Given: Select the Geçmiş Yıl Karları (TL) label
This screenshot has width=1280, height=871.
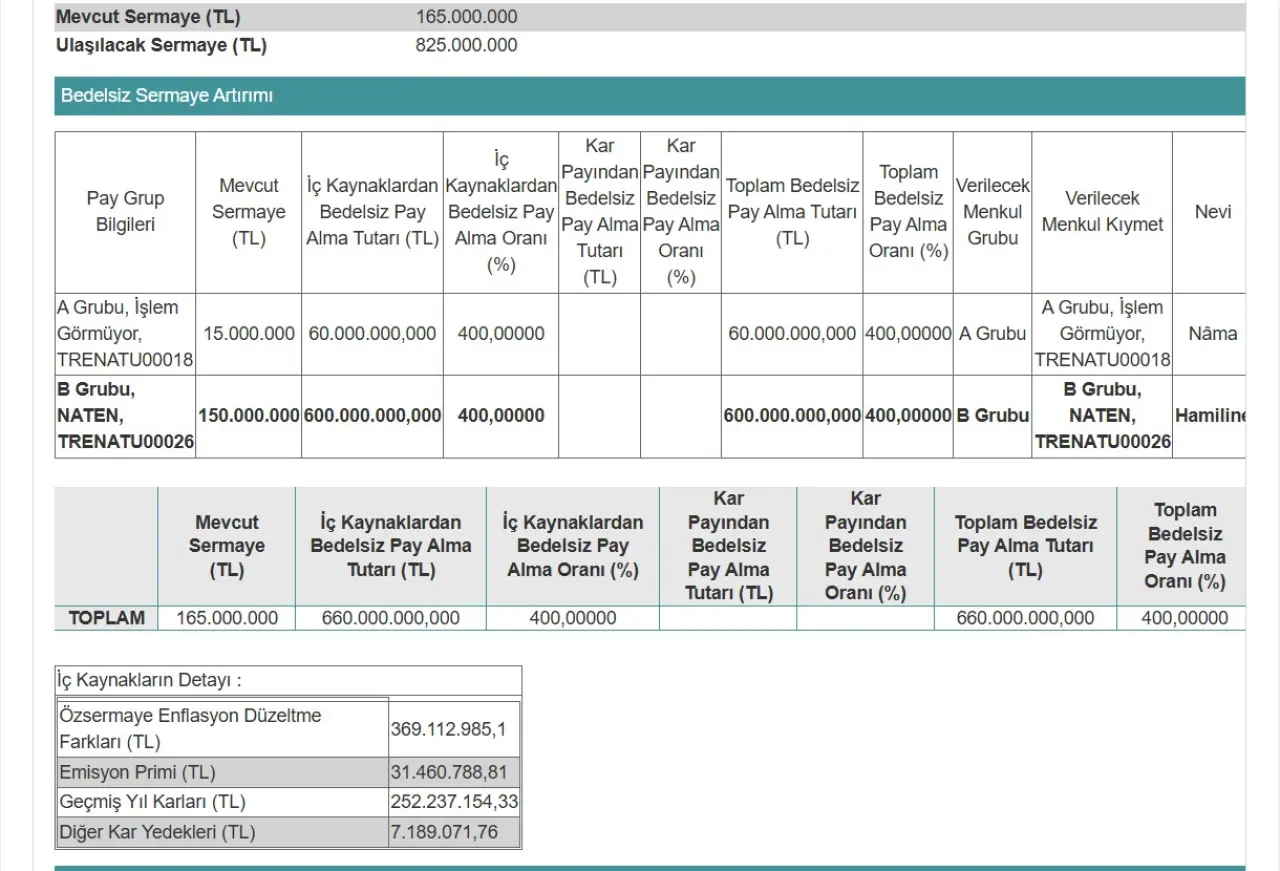Looking at the screenshot, I should pyautogui.click(x=152, y=802).
